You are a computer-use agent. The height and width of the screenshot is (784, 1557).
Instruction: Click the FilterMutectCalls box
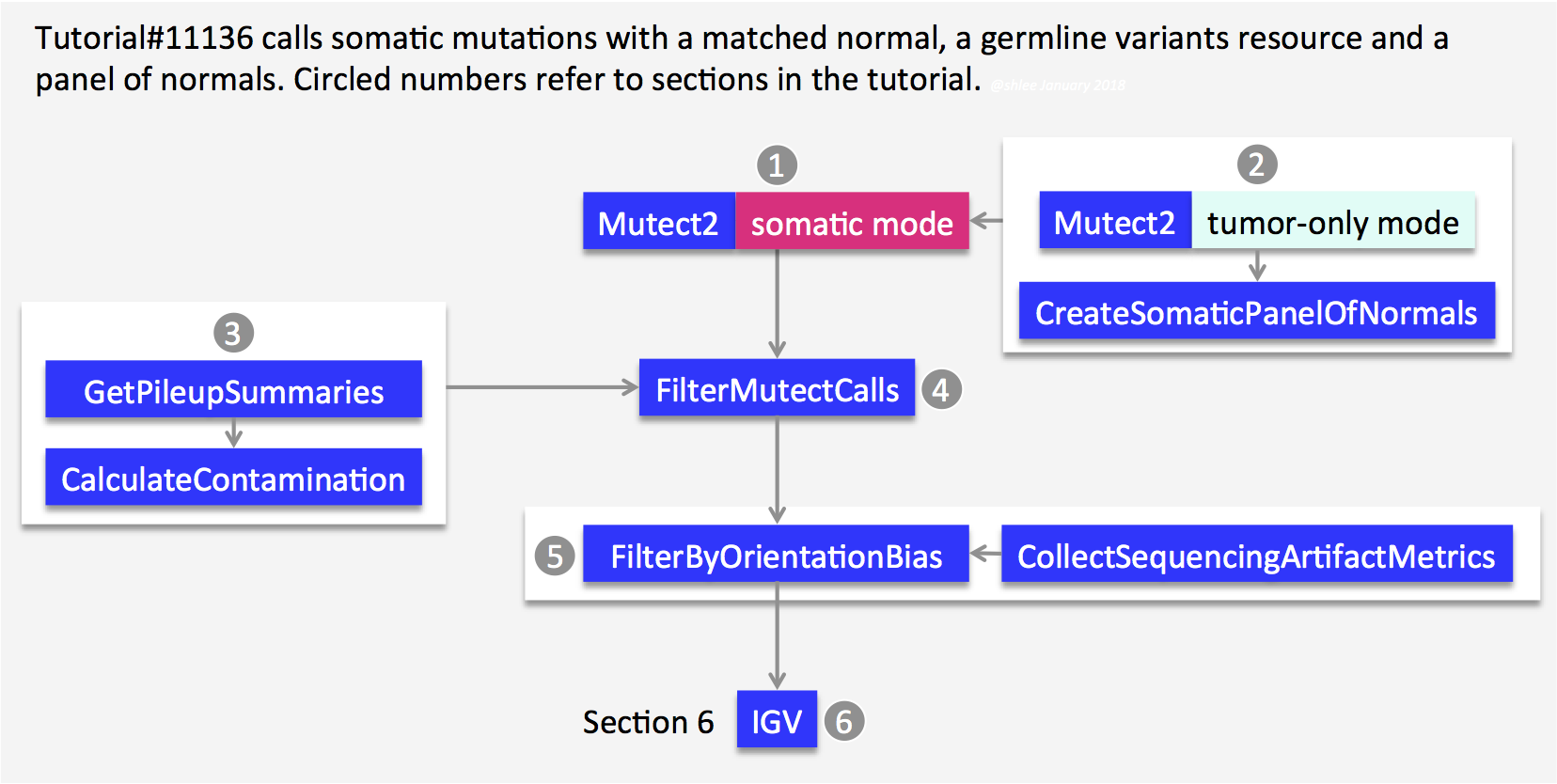click(x=777, y=387)
